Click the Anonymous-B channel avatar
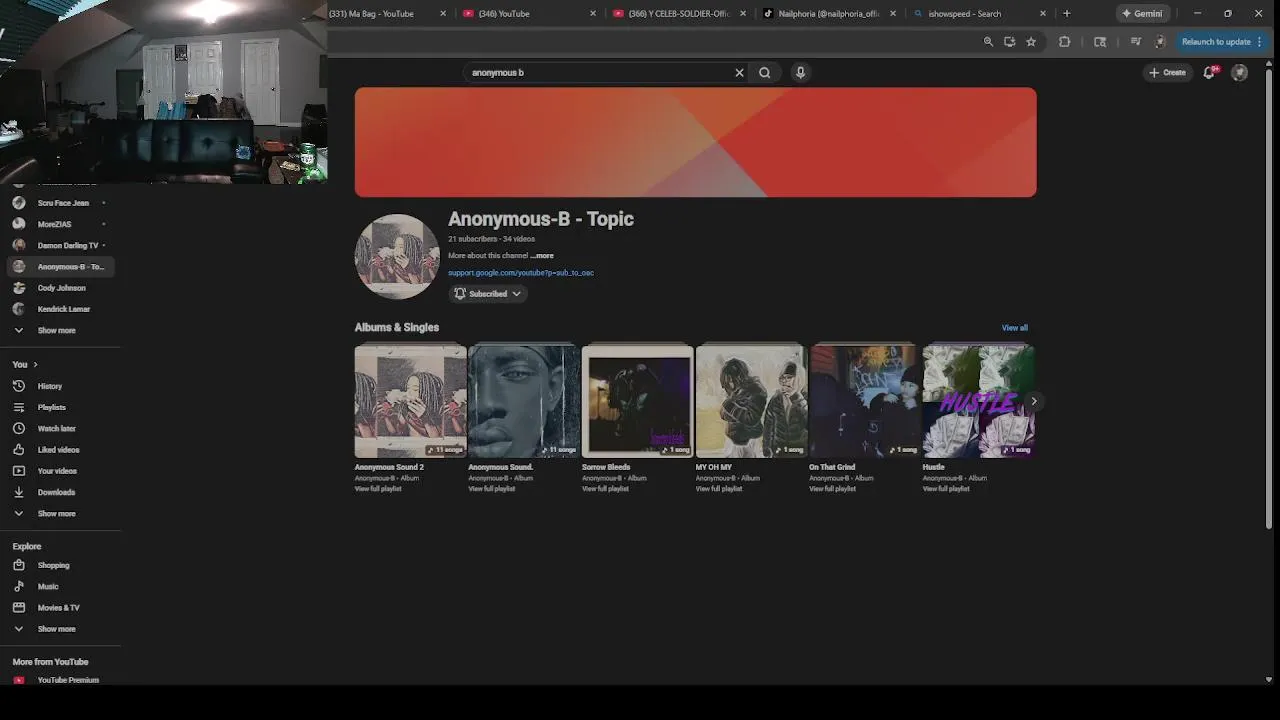Image resolution: width=1280 pixels, height=720 pixels. point(397,256)
